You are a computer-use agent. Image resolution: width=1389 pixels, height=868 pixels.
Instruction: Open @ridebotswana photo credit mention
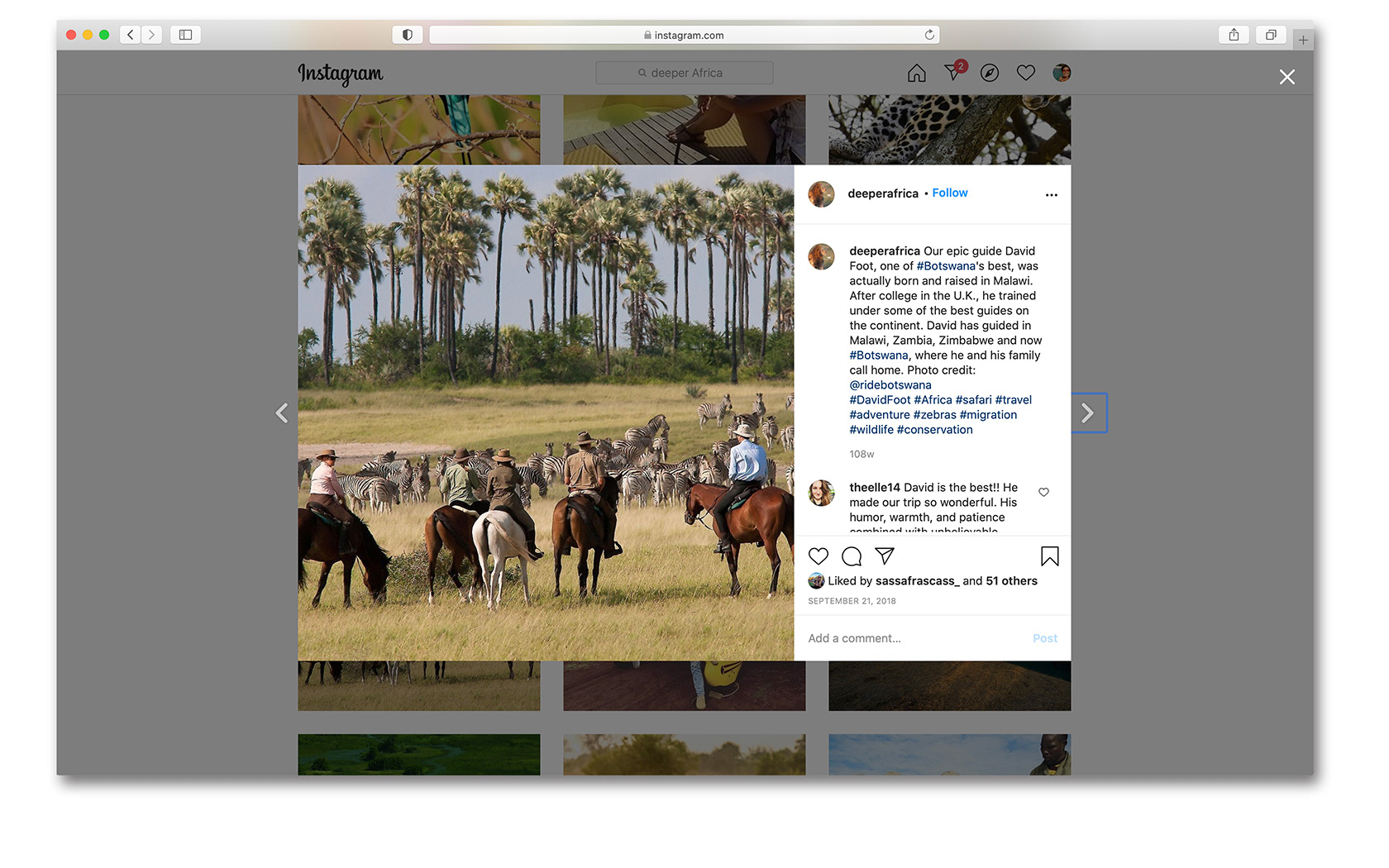[890, 385]
